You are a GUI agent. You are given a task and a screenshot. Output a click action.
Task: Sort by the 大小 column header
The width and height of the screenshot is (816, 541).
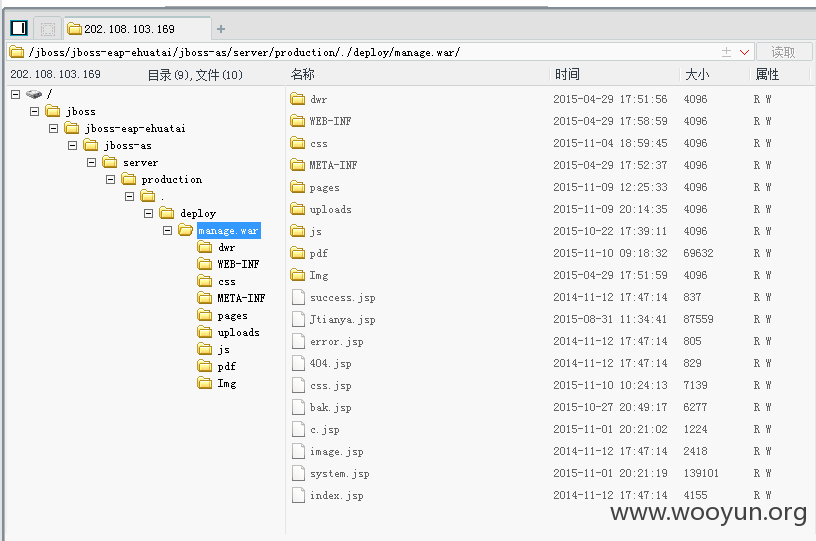[x=697, y=74]
